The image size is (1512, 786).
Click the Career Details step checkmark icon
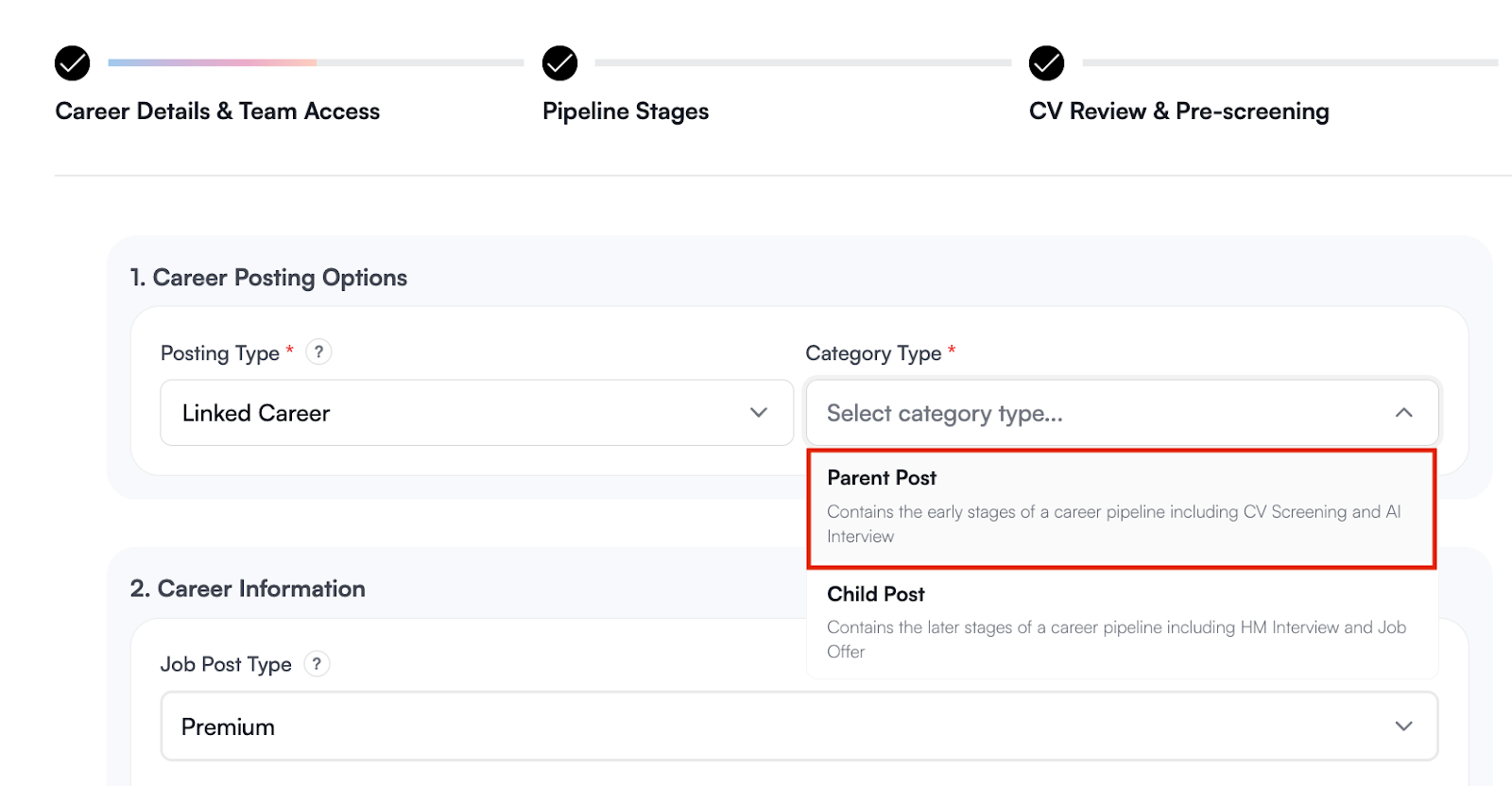(73, 63)
